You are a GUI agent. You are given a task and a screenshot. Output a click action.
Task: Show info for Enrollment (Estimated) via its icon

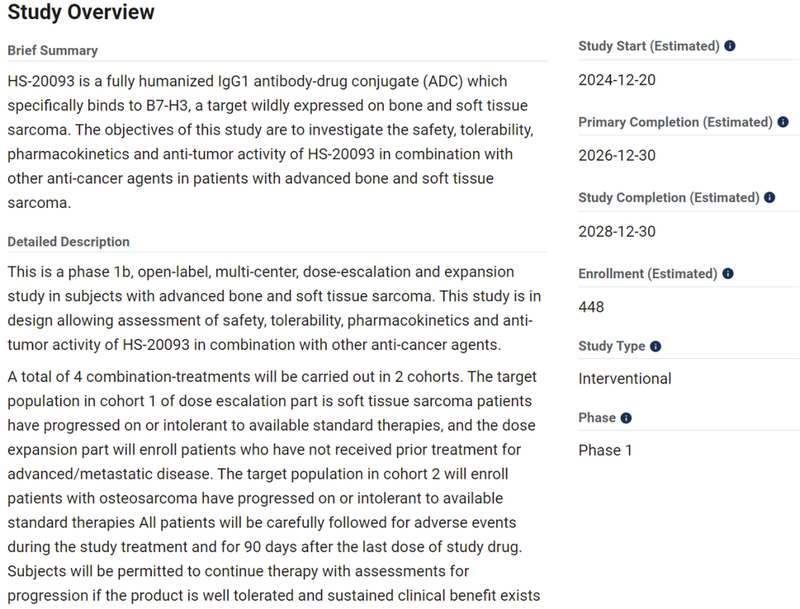[730, 274]
